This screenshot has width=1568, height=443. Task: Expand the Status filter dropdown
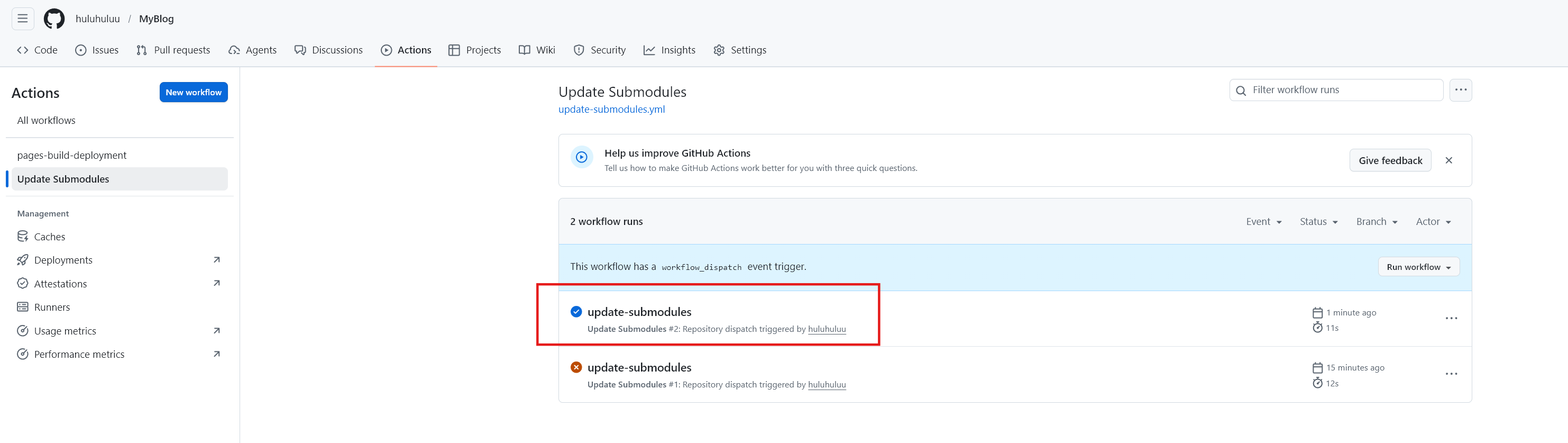tap(1318, 222)
